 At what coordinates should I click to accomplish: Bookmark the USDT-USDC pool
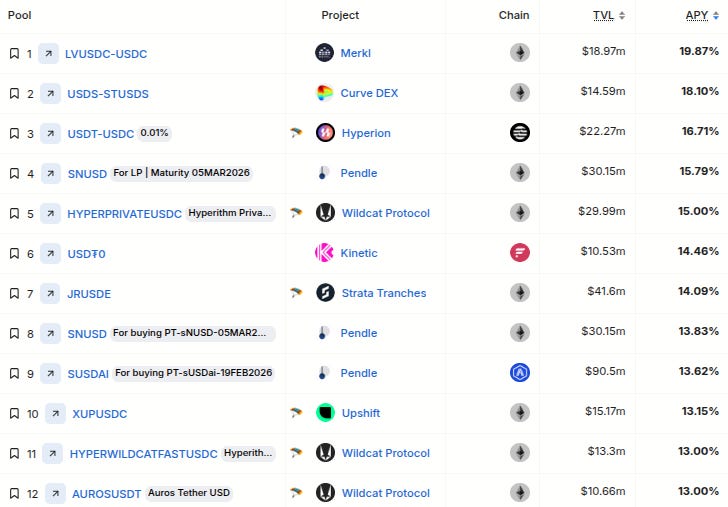click(14, 133)
